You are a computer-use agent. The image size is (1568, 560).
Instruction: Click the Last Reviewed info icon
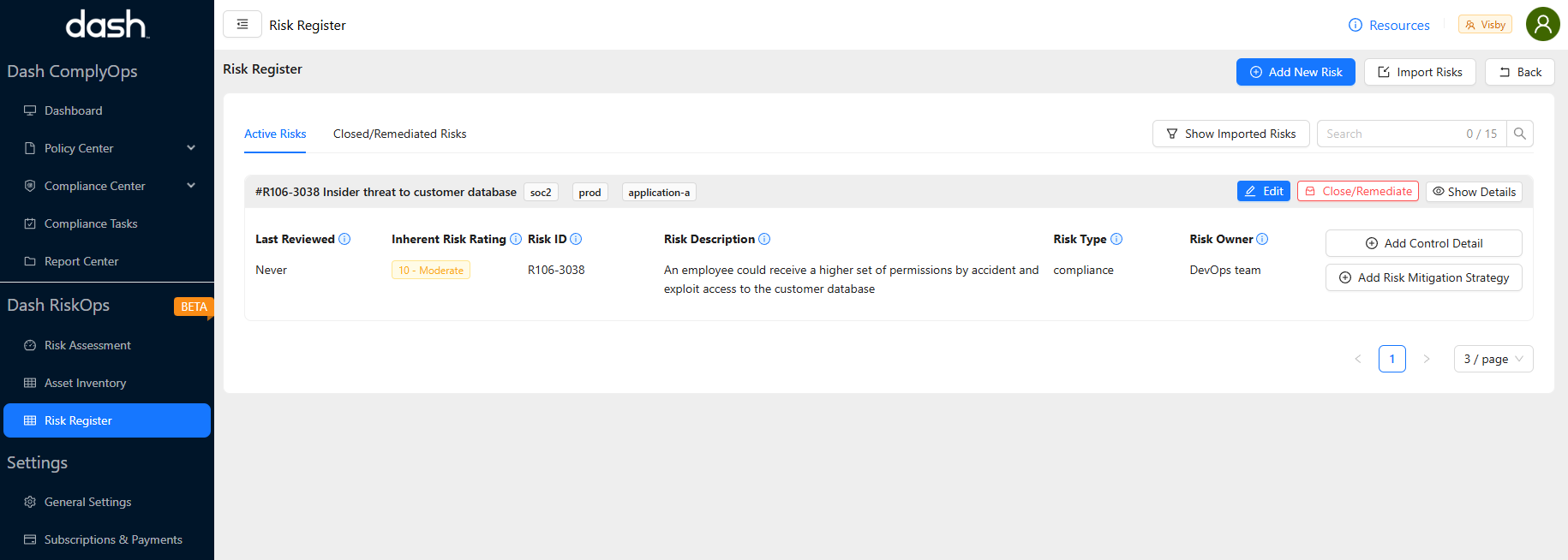point(344,239)
